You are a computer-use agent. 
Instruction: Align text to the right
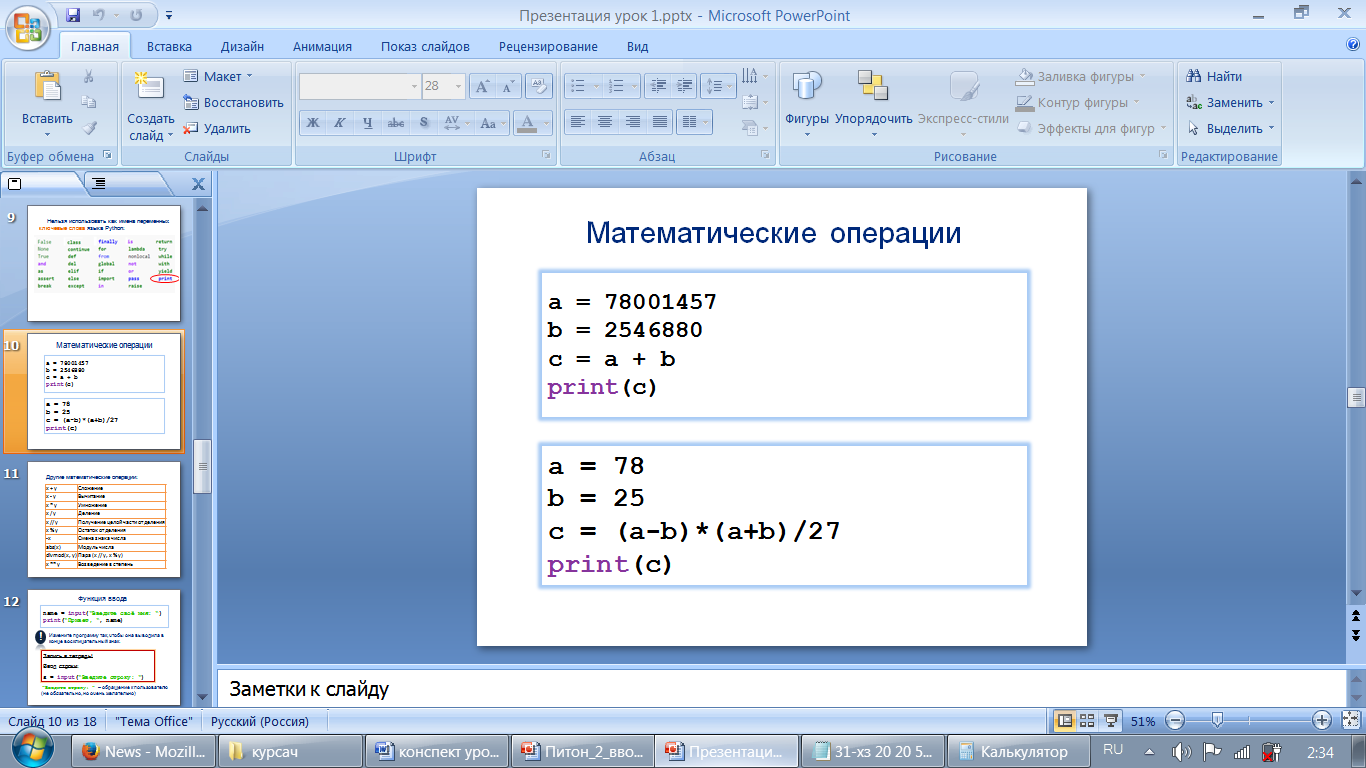(632, 122)
